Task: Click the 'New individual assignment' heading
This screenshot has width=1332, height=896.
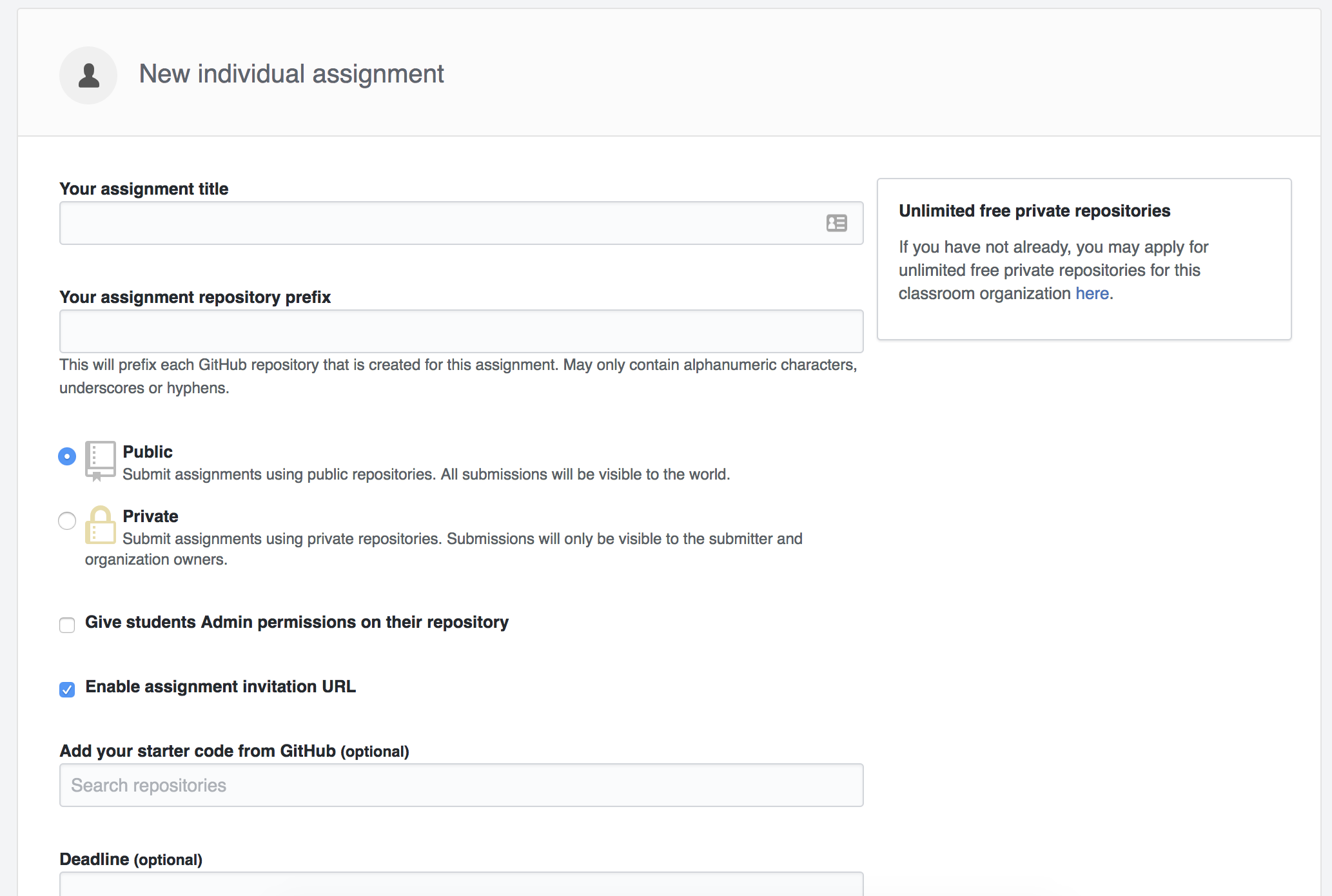Action: tap(291, 74)
